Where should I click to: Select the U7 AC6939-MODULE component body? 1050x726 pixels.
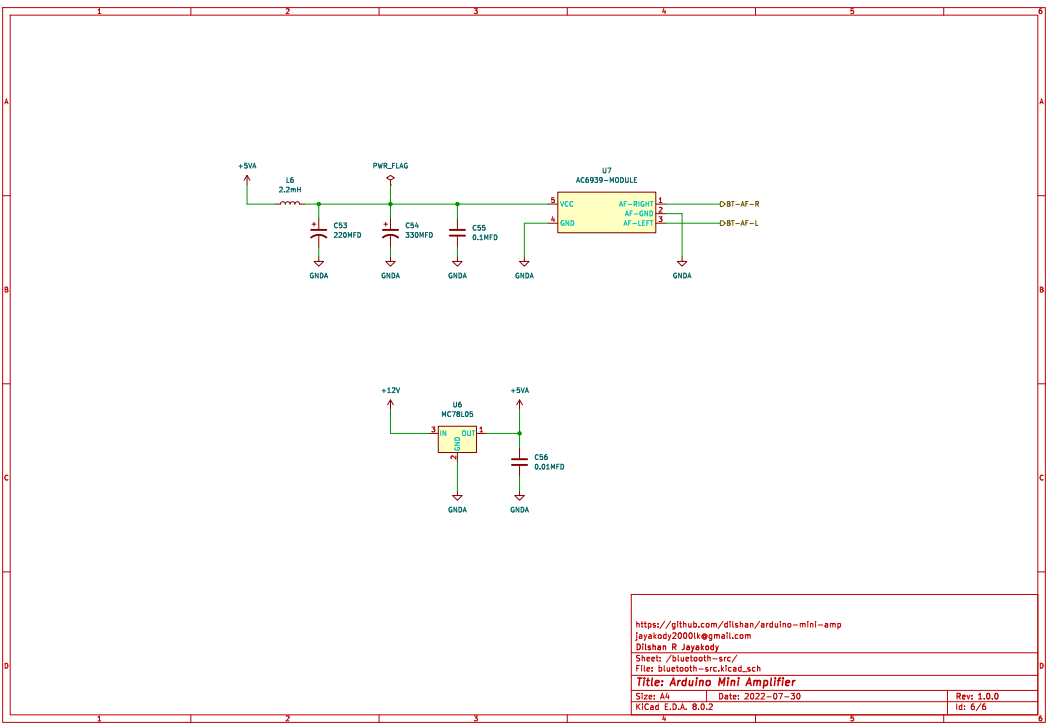click(x=606, y=213)
